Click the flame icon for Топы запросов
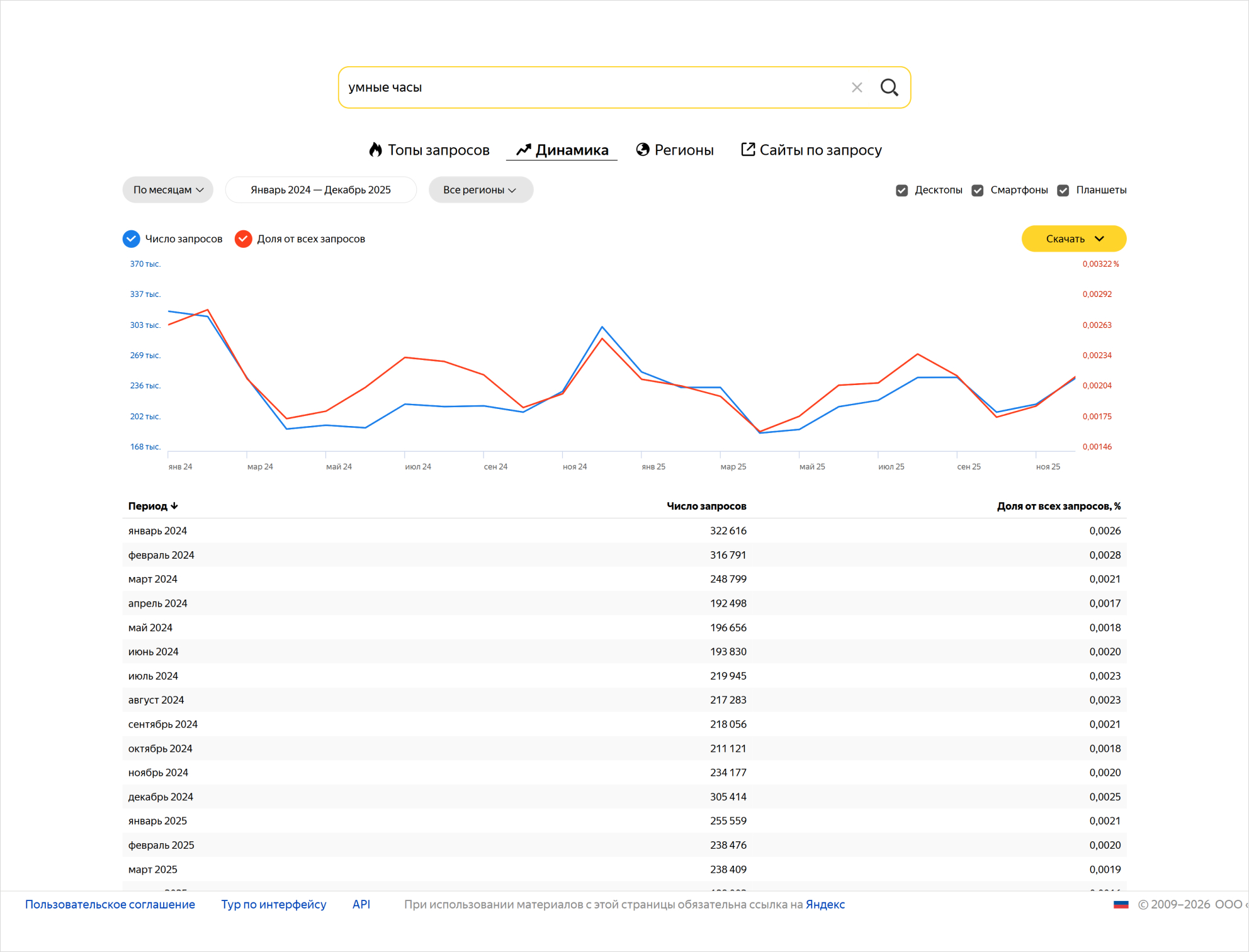This screenshot has width=1249, height=952. pyautogui.click(x=376, y=150)
